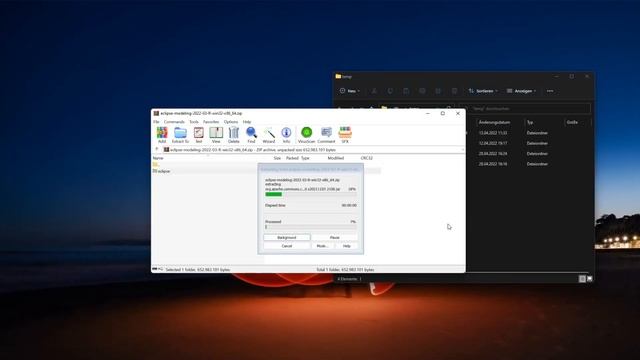640x360 pixels.
Task: Sort by Typ column in Explorer
Action: (530, 122)
